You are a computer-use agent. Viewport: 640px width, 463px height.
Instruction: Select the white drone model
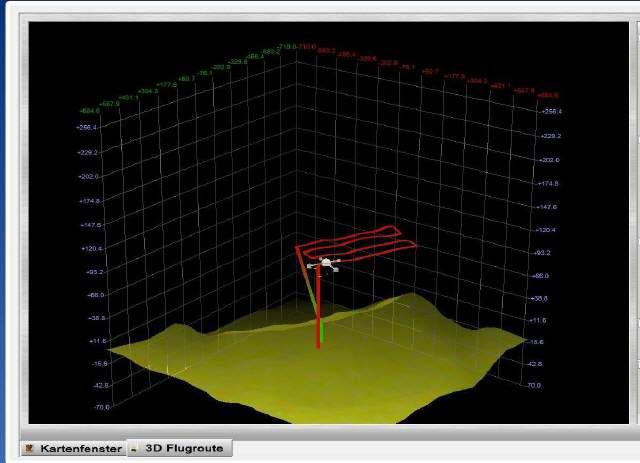coord(326,264)
